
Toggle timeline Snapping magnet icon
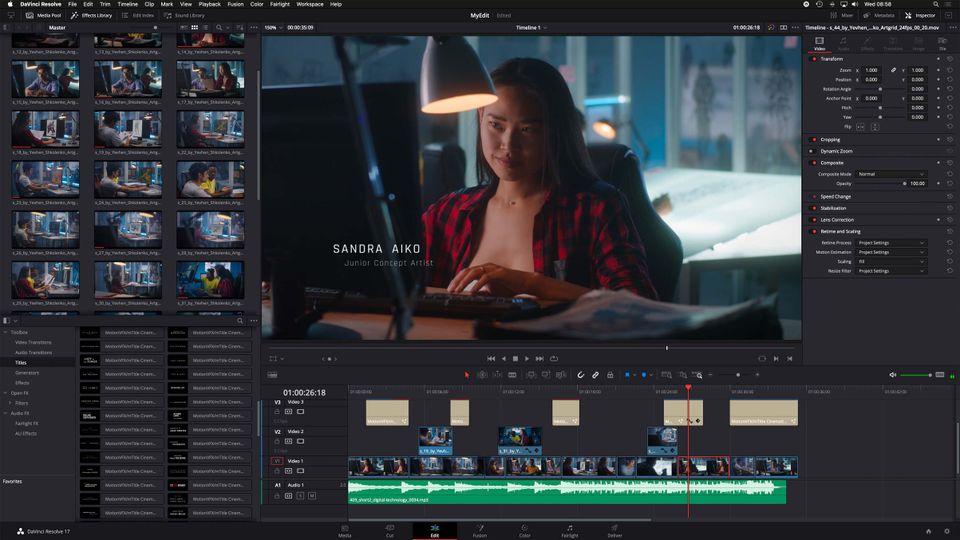click(x=580, y=375)
